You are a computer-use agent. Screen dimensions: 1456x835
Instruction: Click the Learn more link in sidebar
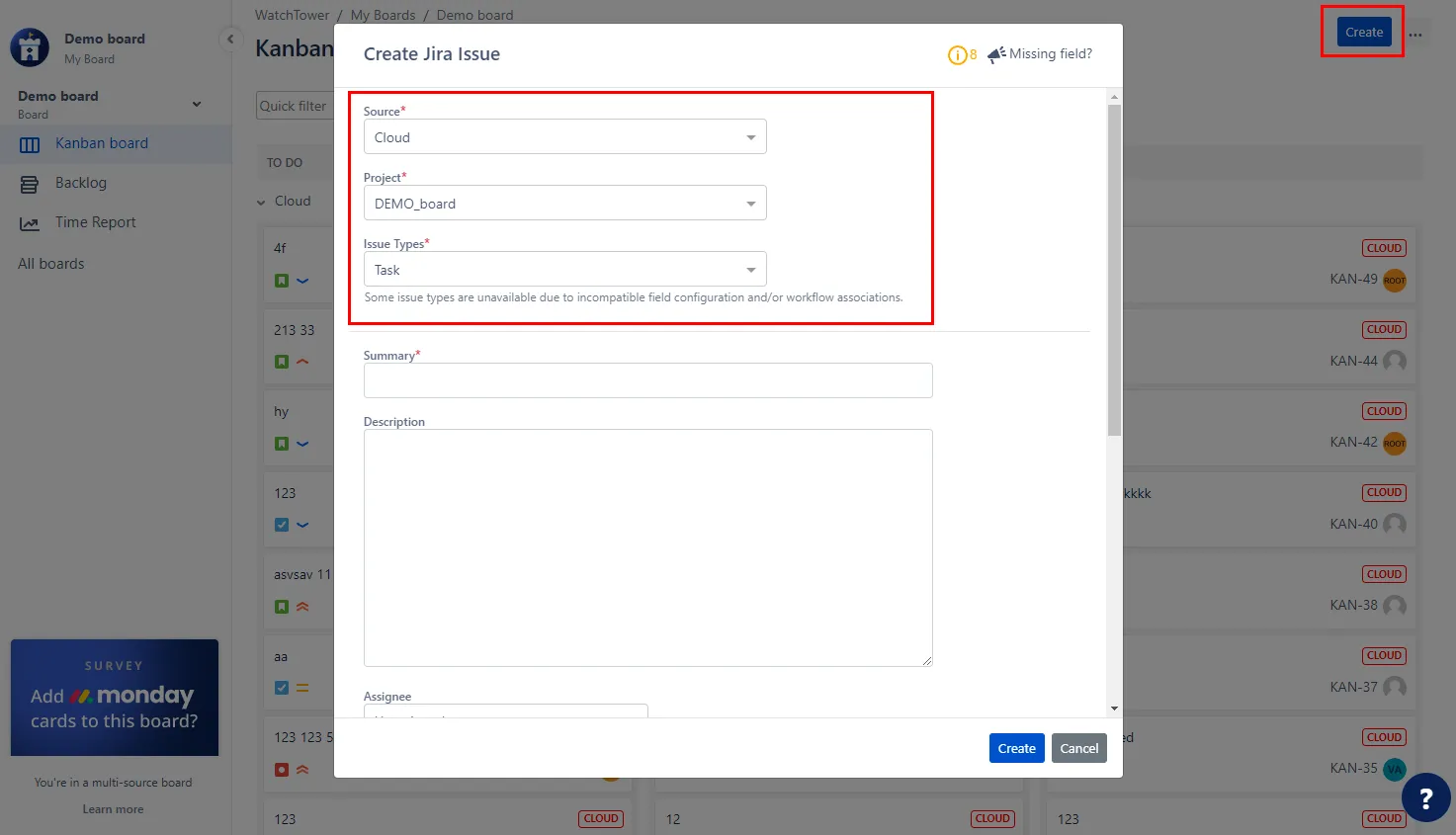[113, 809]
